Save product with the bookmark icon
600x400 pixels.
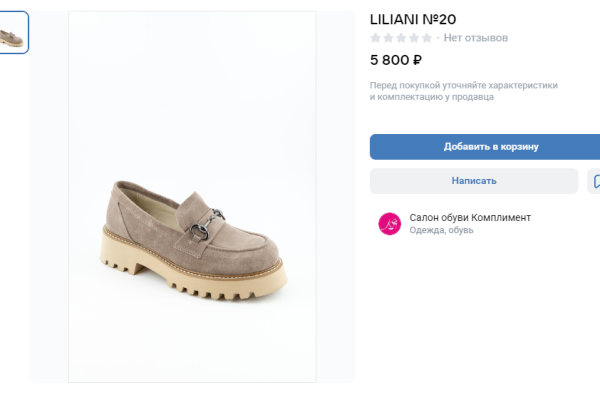(594, 181)
